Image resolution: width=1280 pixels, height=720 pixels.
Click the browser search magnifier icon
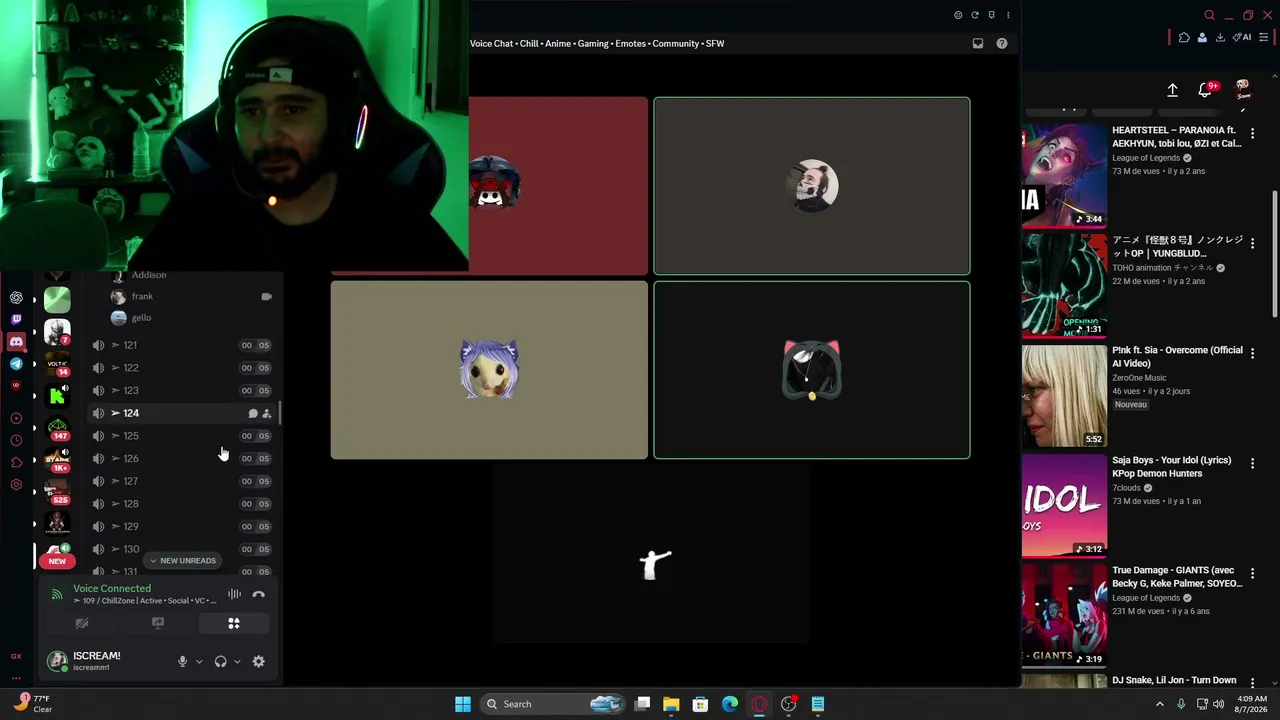1209,15
